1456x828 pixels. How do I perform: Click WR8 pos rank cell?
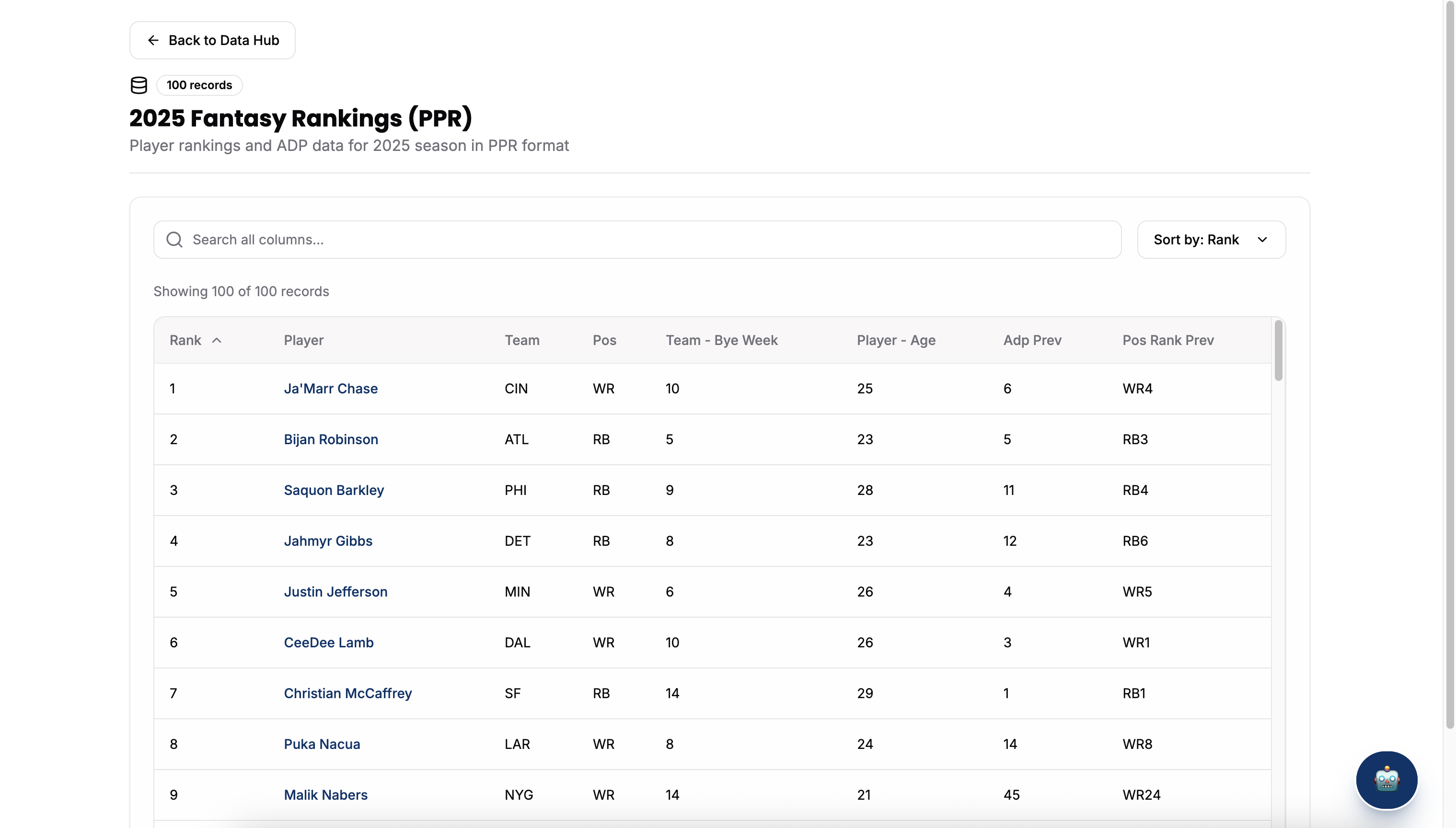[1137, 744]
